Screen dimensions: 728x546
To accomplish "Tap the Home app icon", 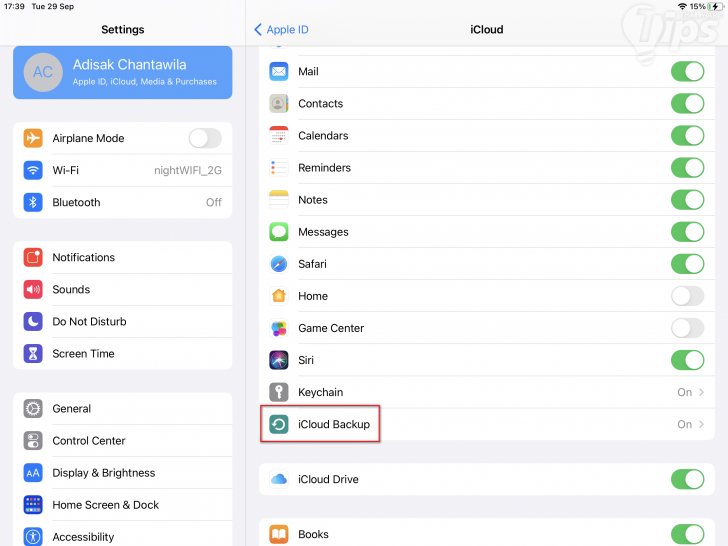I will point(279,296).
